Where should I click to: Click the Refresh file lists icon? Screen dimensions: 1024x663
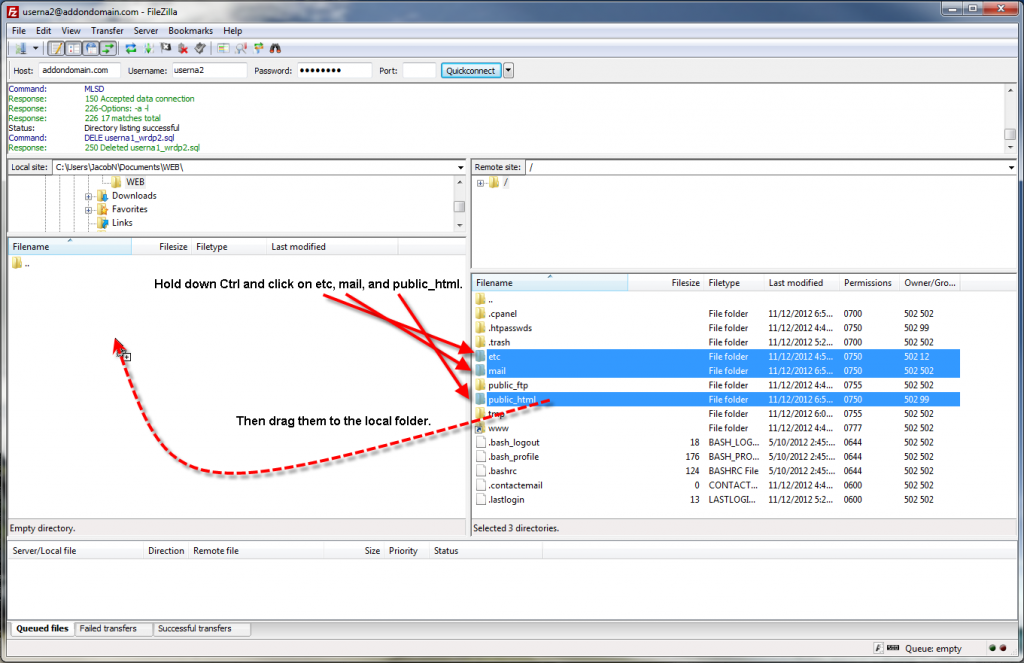pos(131,48)
